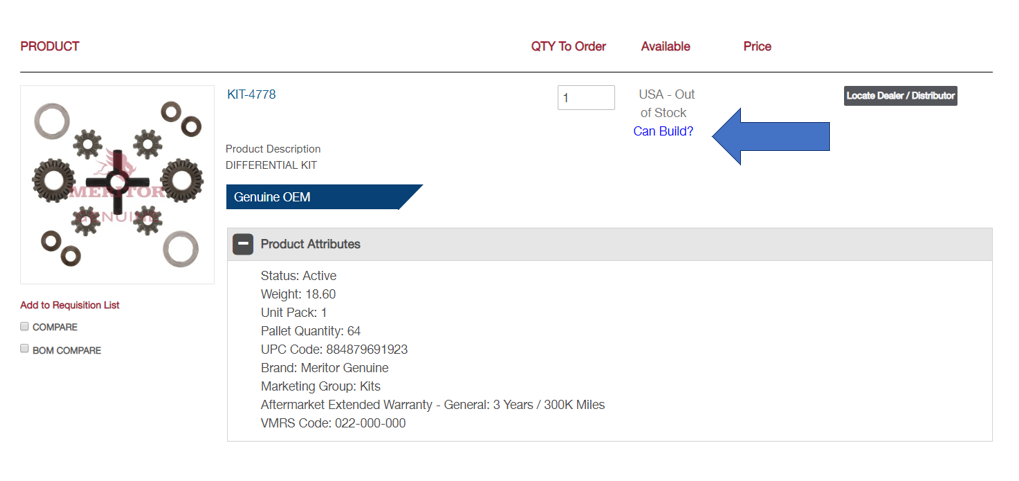Screen dimensions: 1019x481
Task: Click the USA - Out of Stock text
Action: tap(666, 104)
